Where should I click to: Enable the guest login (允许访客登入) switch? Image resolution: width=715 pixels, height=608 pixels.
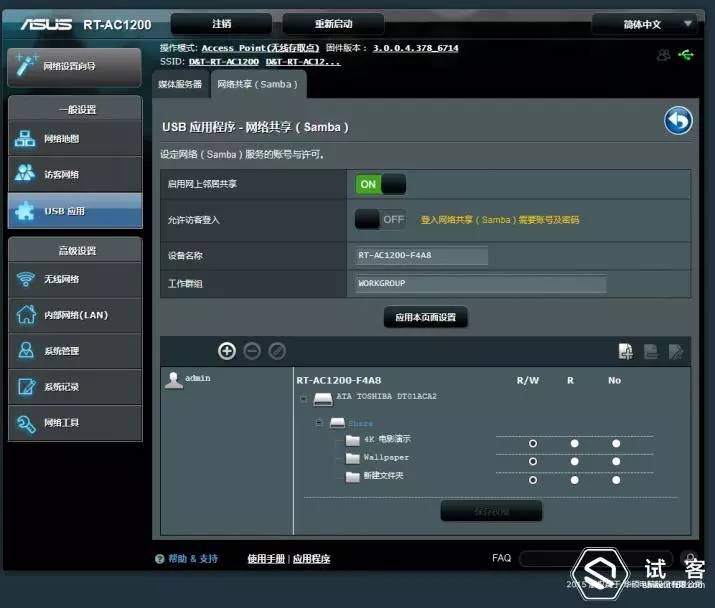[x=380, y=219]
